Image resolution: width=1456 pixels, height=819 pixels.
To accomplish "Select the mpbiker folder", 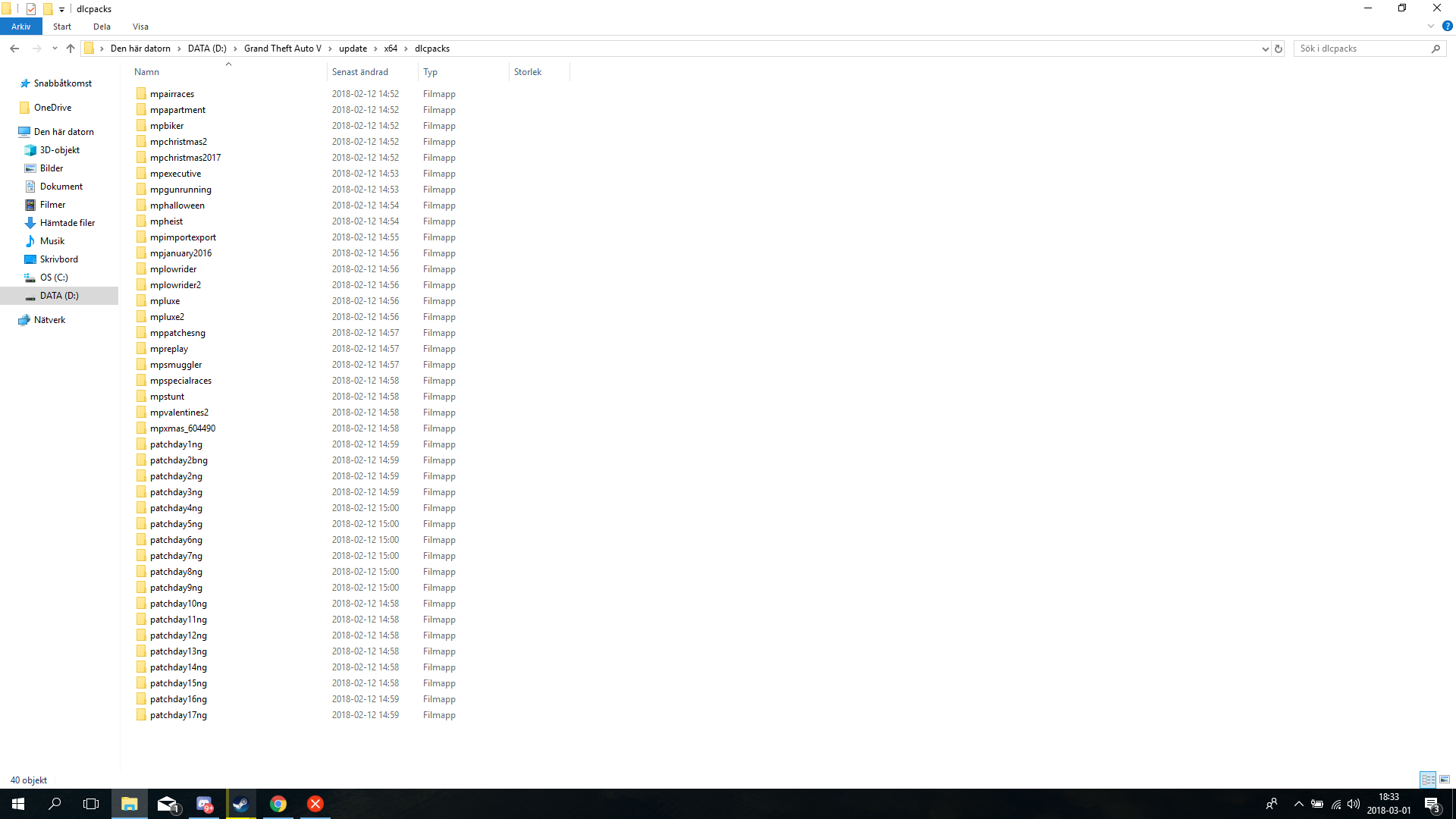I will click(167, 126).
